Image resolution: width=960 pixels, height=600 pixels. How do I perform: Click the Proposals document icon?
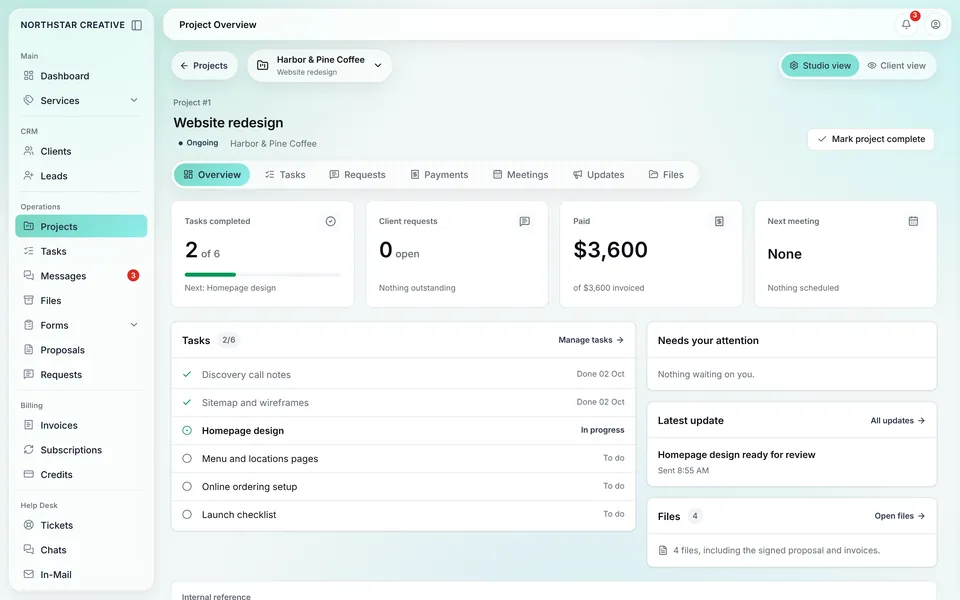[x=28, y=350]
